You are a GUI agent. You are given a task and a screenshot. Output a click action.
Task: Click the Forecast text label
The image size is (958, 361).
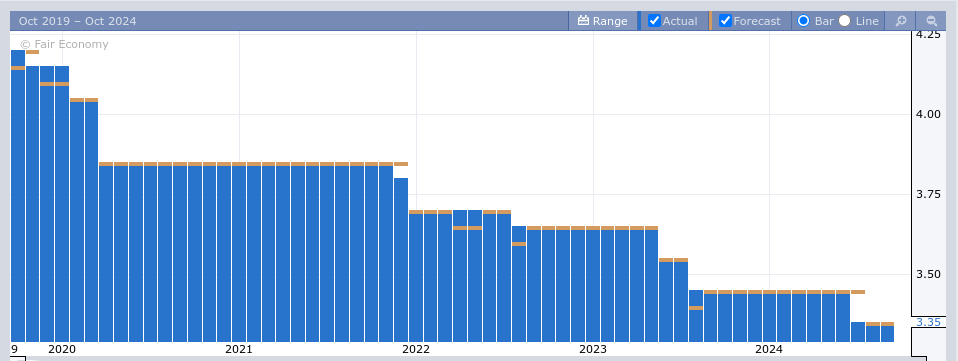757,21
